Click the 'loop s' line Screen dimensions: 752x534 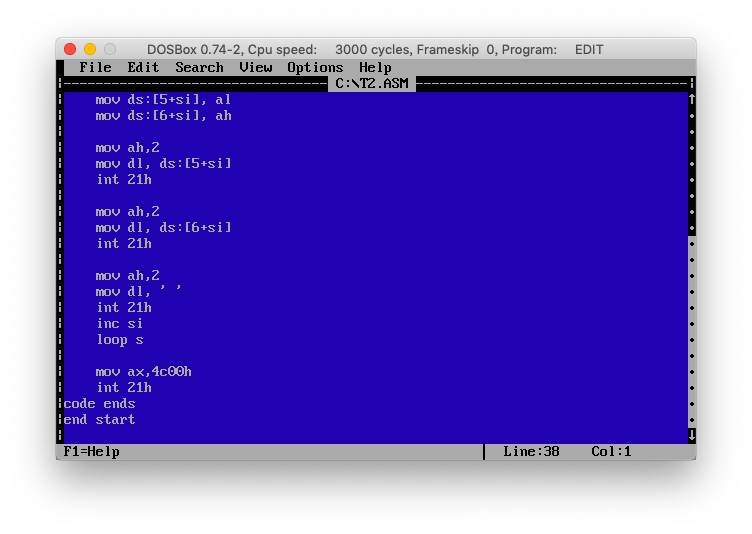[119, 340]
